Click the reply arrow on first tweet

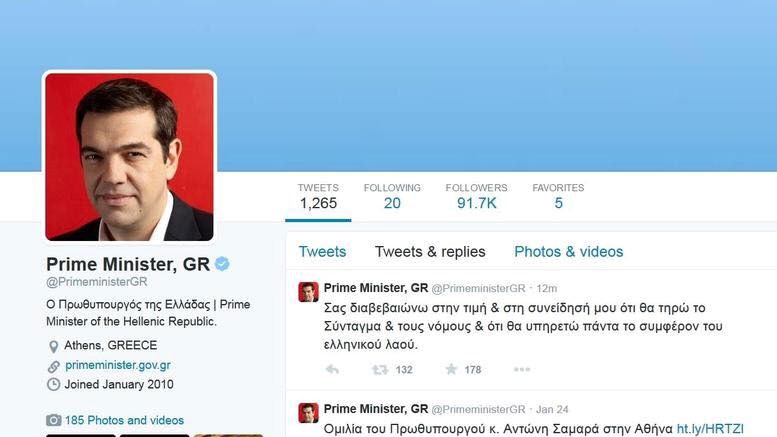[x=332, y=370]
